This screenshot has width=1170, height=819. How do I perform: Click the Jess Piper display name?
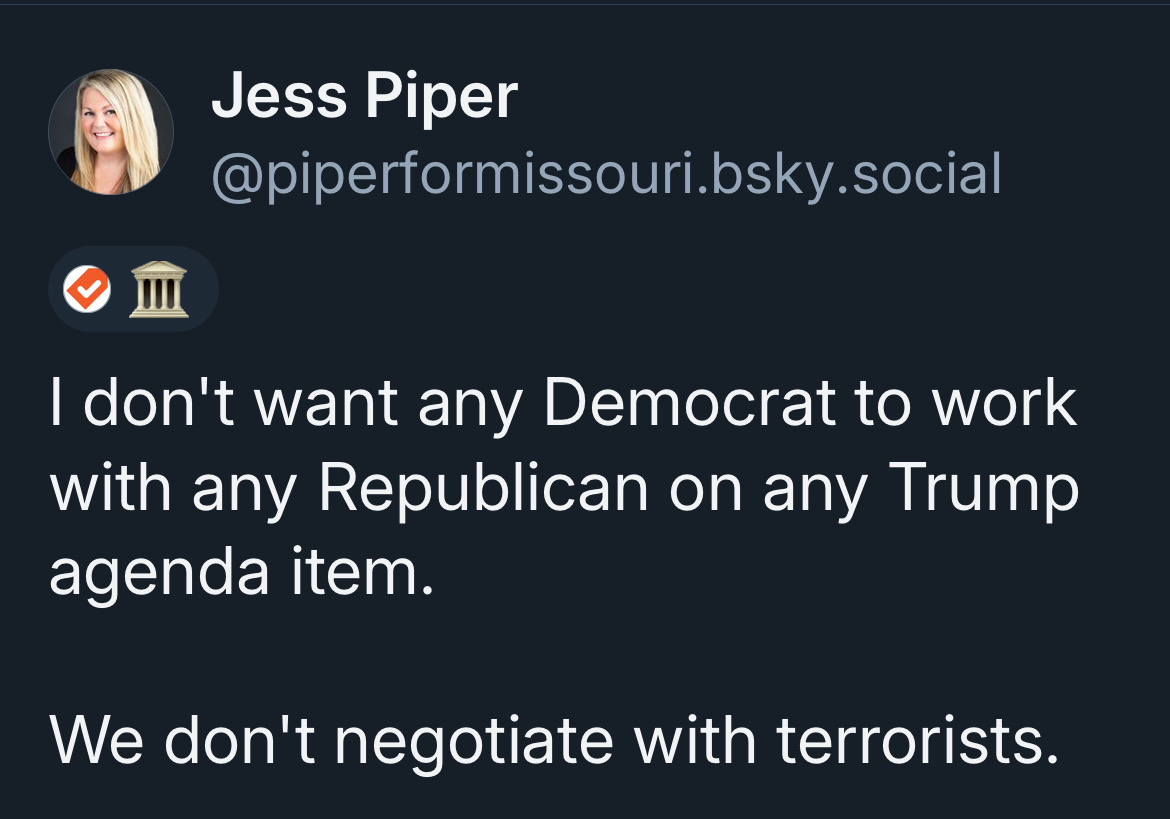(x=364, y=97)
